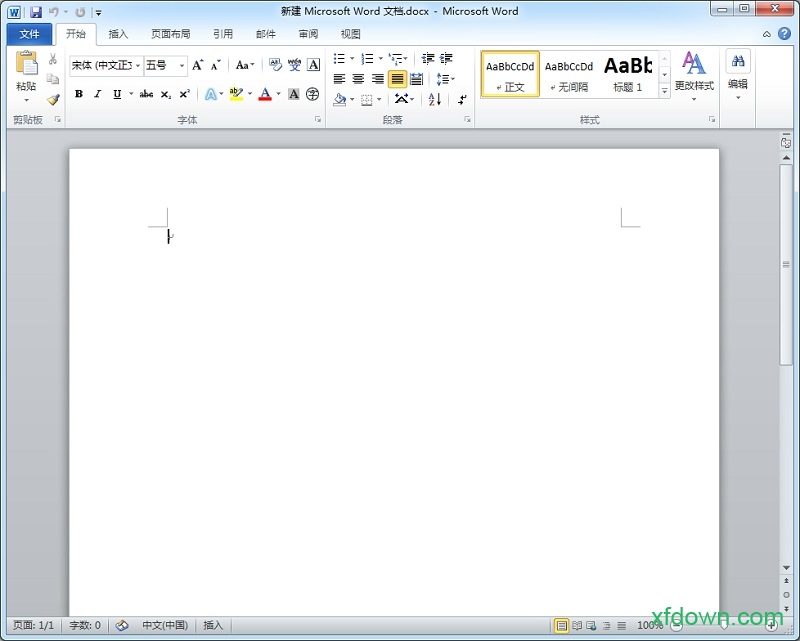
Task: Click the red font color A swatch
Action: [x=264, y=94]
